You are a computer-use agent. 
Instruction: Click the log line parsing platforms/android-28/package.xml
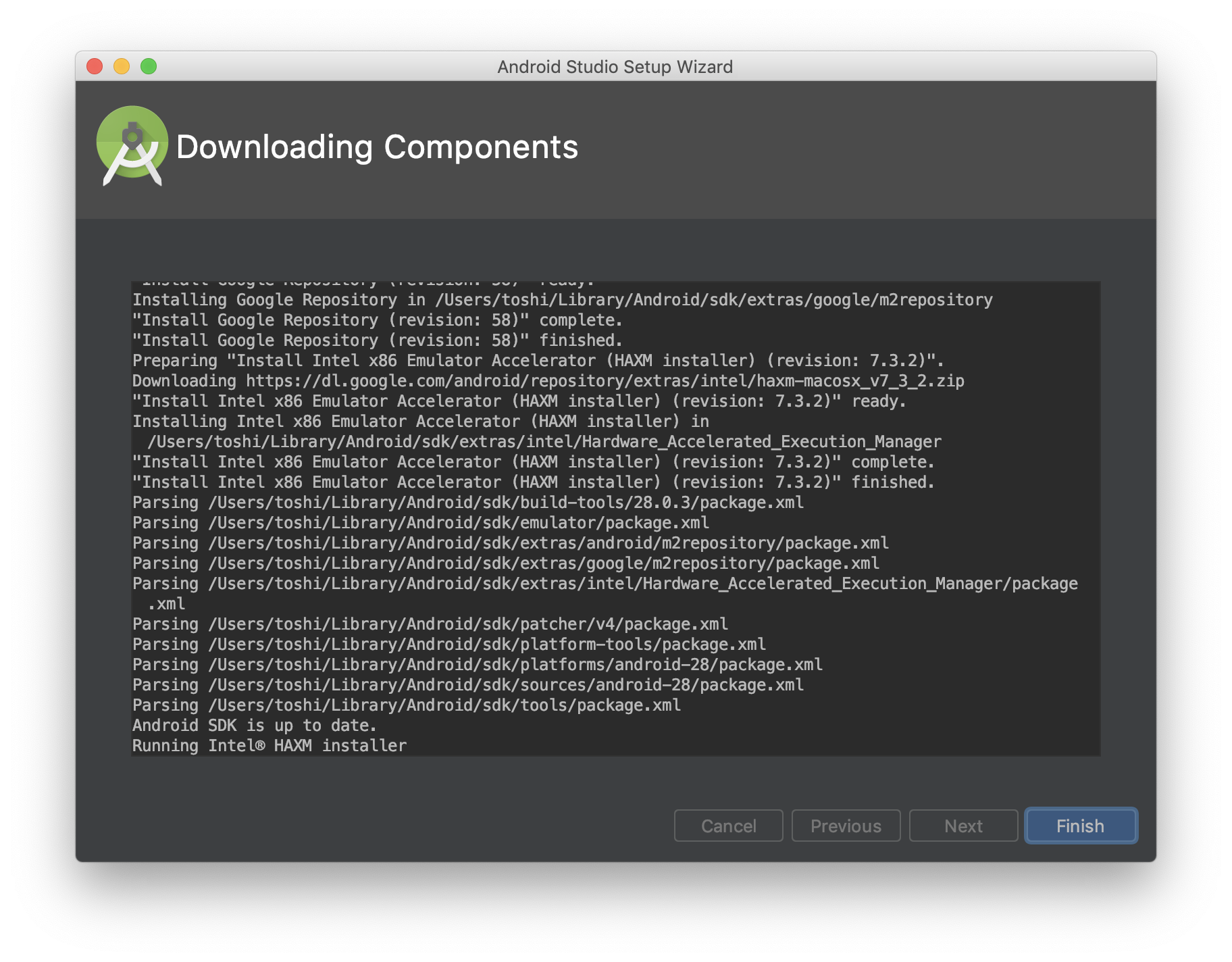478,665
